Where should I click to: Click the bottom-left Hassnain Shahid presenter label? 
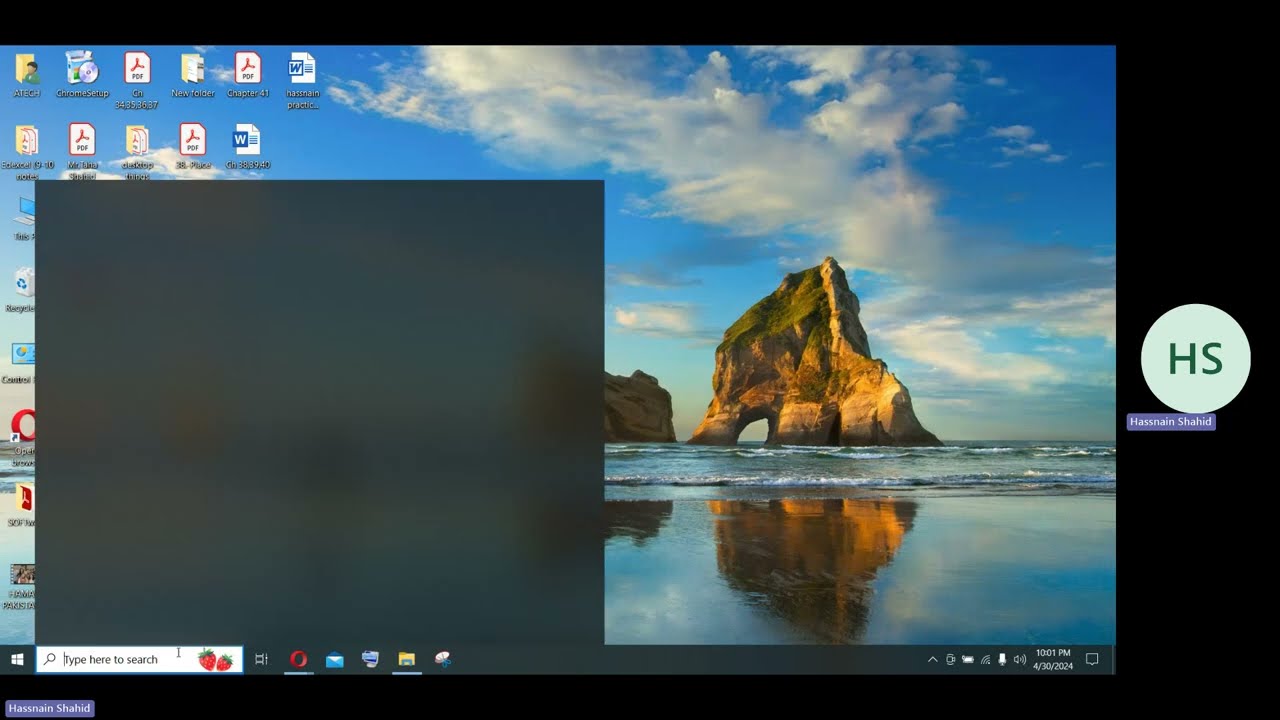pyautogui.click(x=50, y=708)
